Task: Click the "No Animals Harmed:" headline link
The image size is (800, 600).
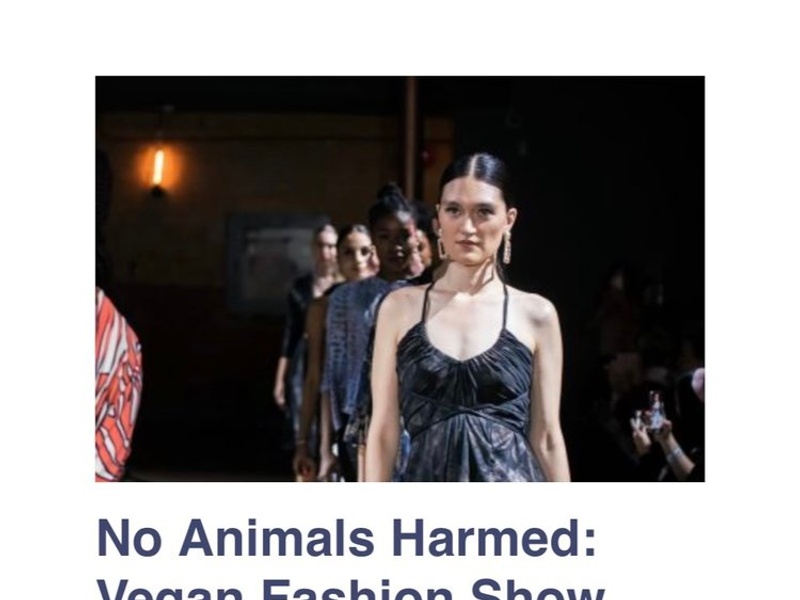Action: tap(346, 538)
